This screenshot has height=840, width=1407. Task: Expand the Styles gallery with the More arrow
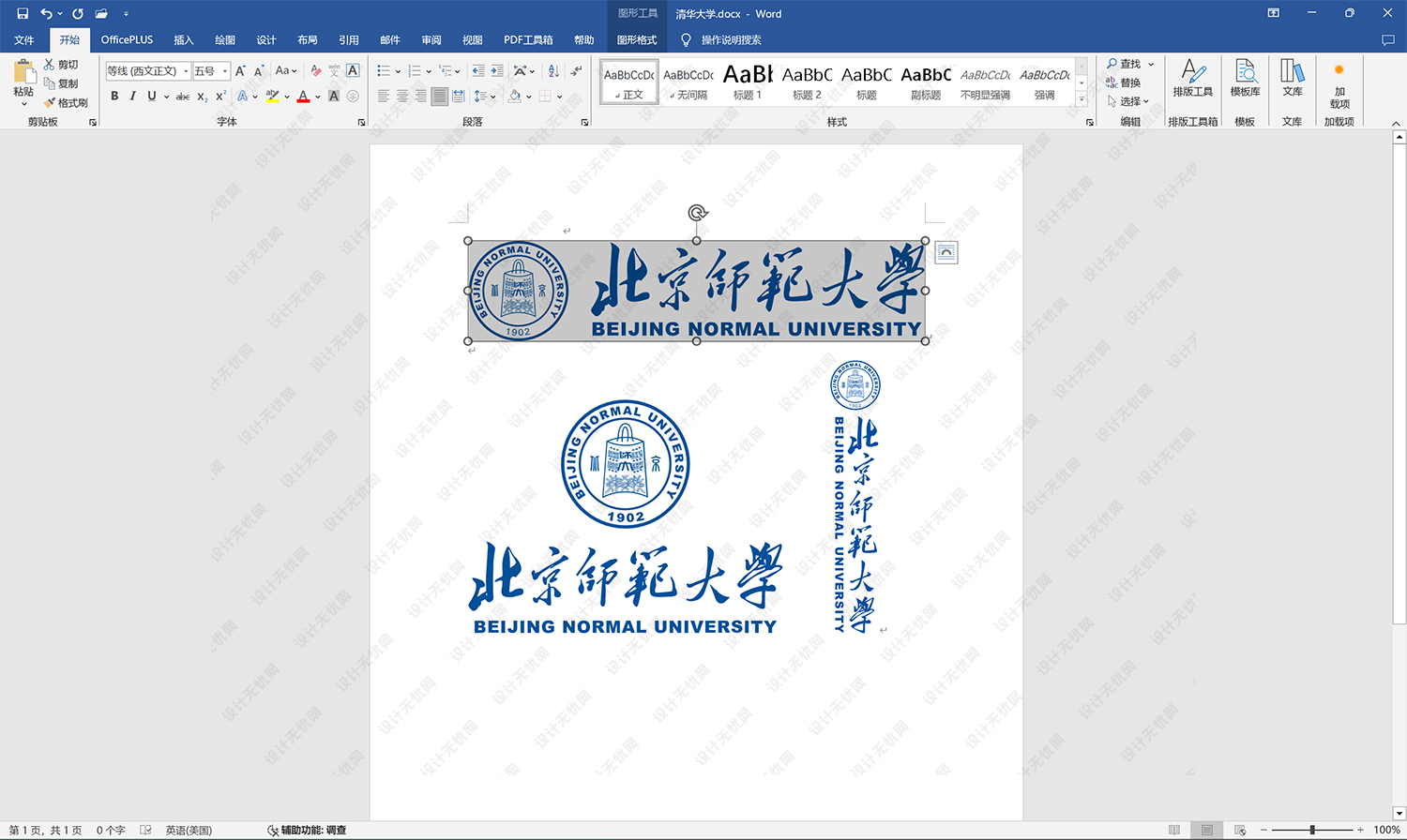click(1082, 100)
